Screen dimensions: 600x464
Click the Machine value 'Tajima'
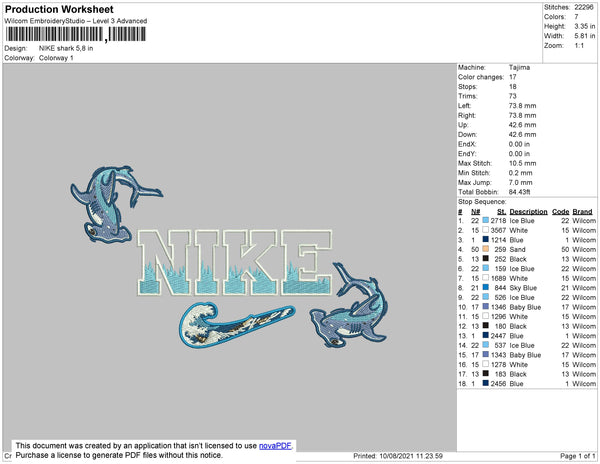tap(519, 67)
